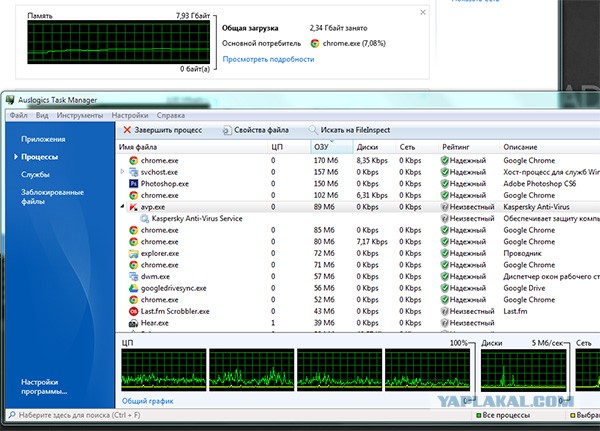
Task: Open Настройки программы link in sidebar
Action: 44,387
